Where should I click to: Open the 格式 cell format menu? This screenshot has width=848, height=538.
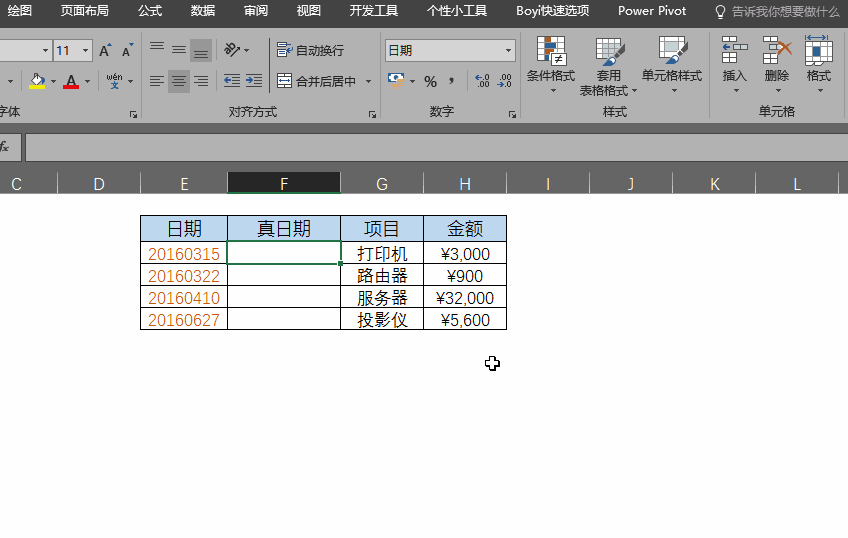pos(818,65)
